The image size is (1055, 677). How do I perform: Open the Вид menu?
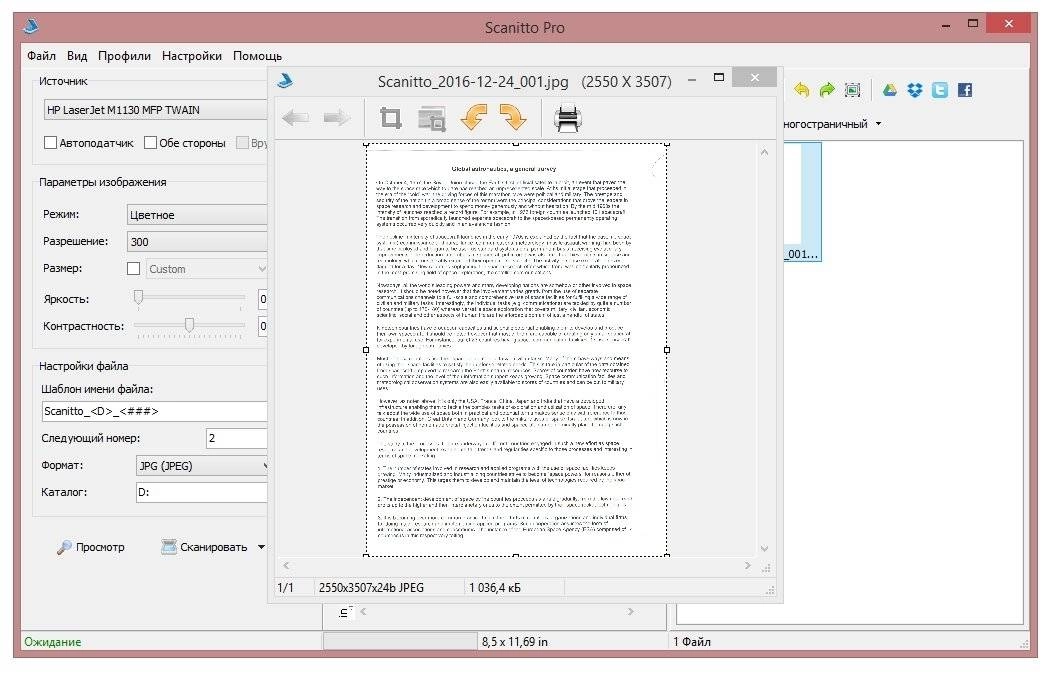(x=77, y=56)
